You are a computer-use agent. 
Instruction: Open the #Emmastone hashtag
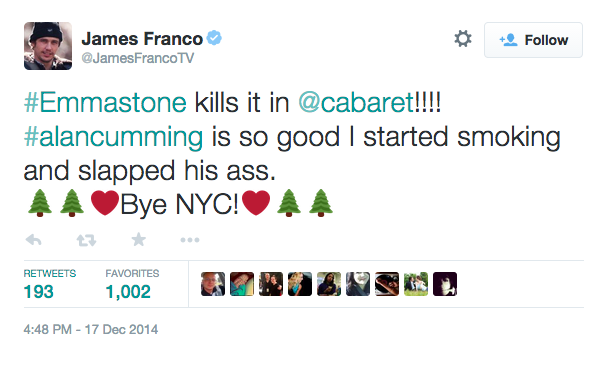[x=105, y=103]
